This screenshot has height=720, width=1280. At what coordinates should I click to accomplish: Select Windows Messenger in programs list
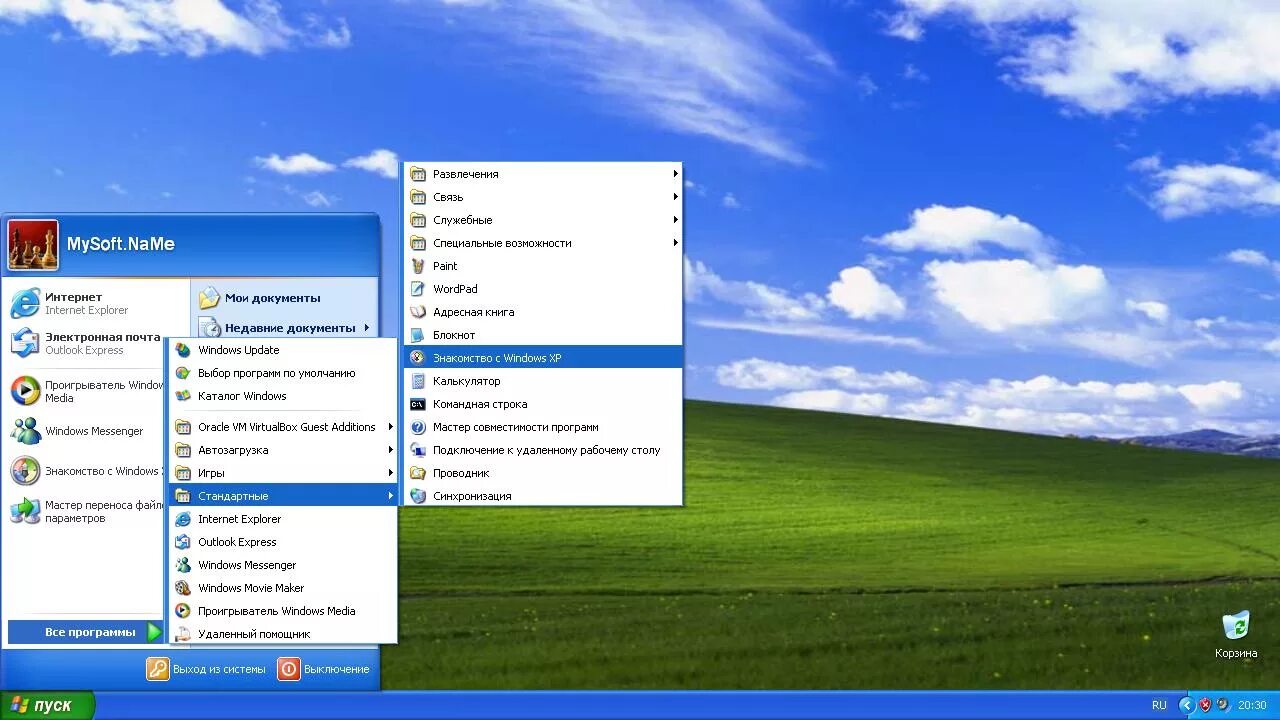pyautogui.click(x=283, y=565)
